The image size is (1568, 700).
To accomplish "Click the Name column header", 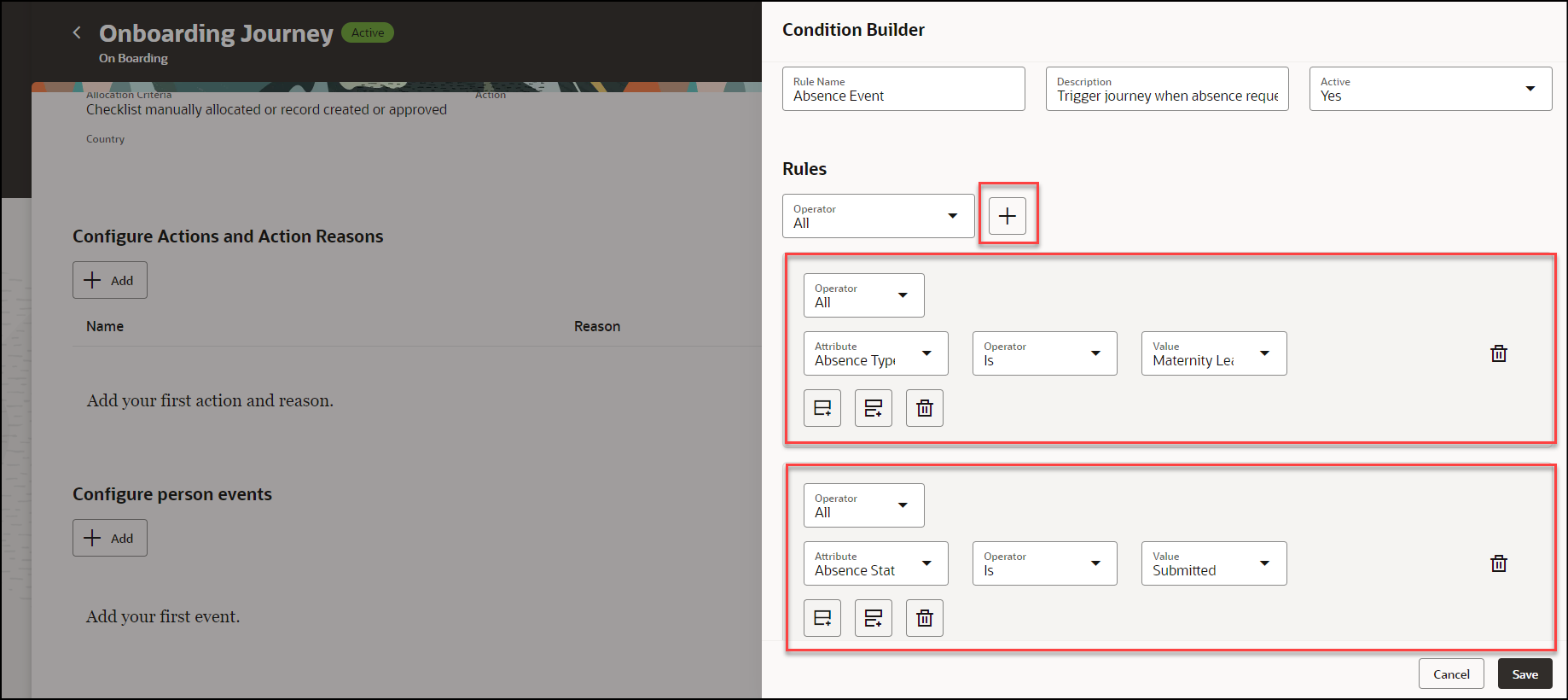I will pos(105,326).
